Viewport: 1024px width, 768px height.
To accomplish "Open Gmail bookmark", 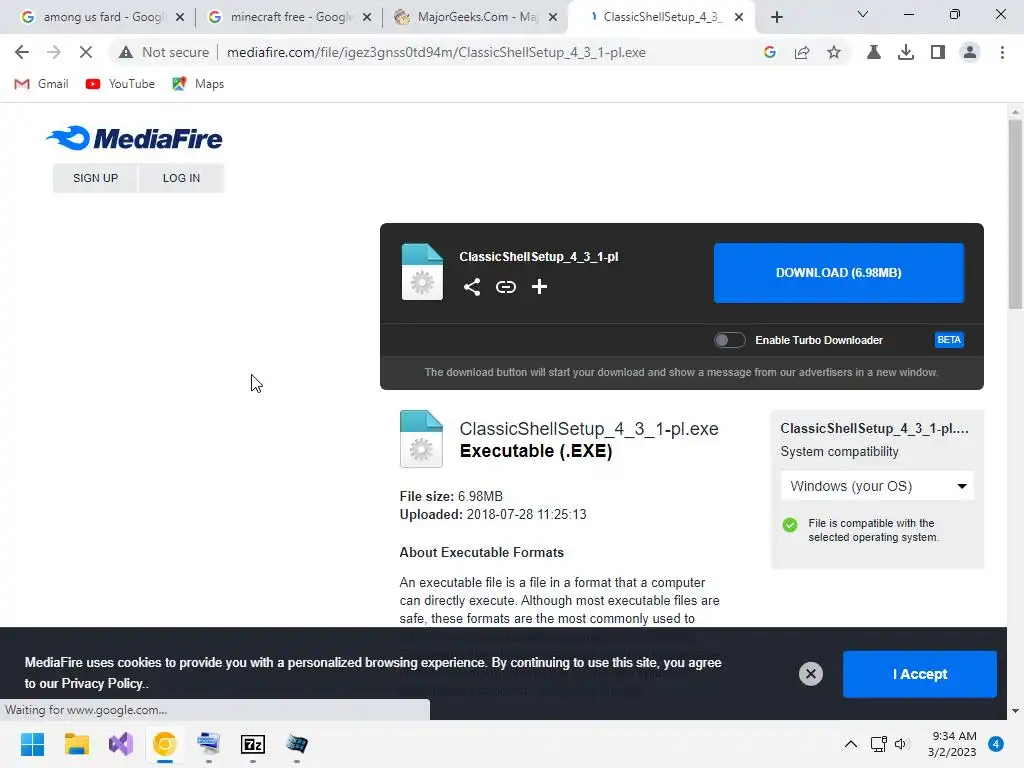I will point(41,84).
